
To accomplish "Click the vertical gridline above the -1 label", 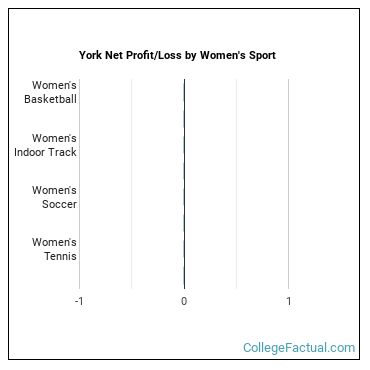I will [79, 184].
